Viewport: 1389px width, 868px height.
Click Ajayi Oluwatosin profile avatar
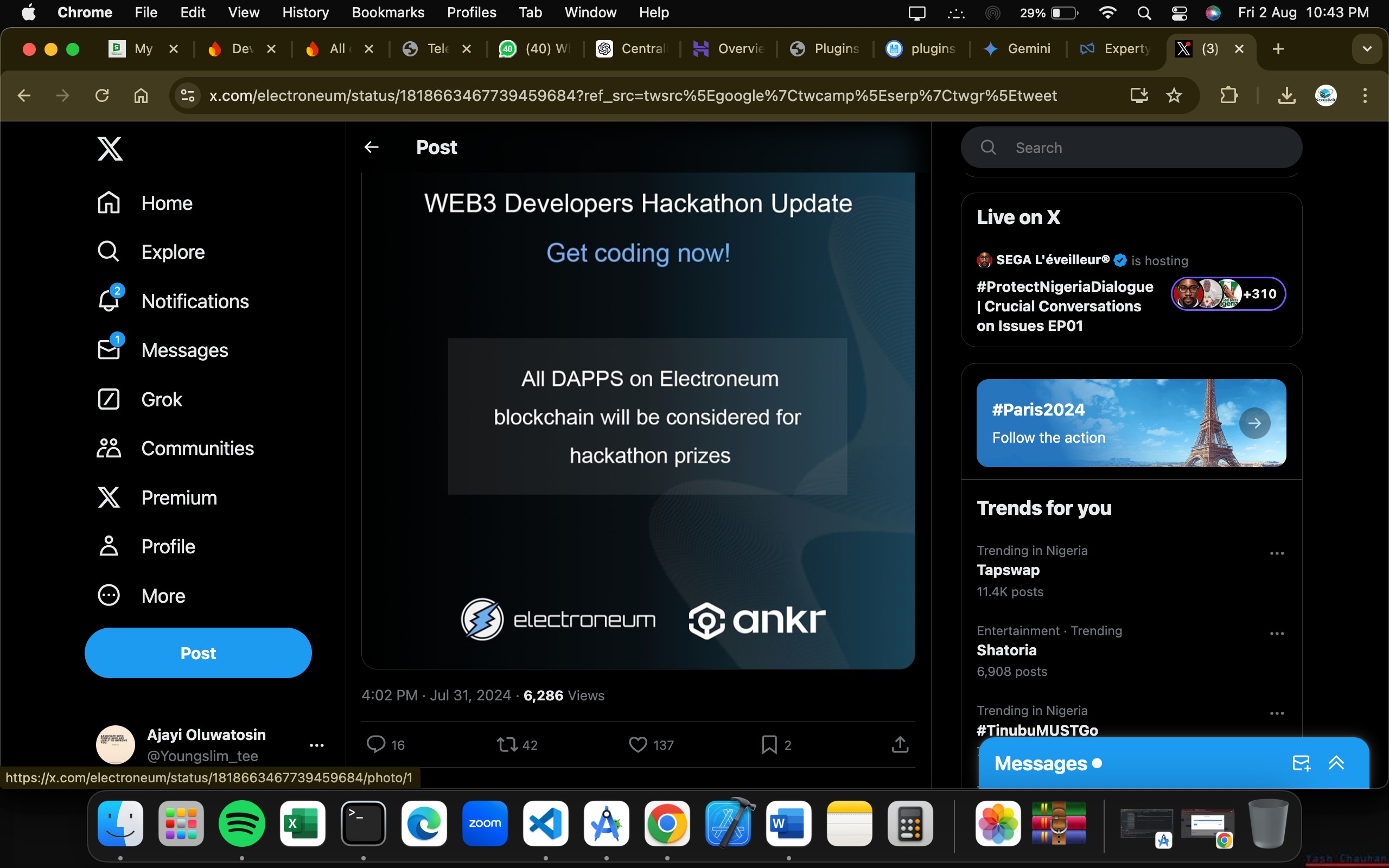(x=116, y=744)
